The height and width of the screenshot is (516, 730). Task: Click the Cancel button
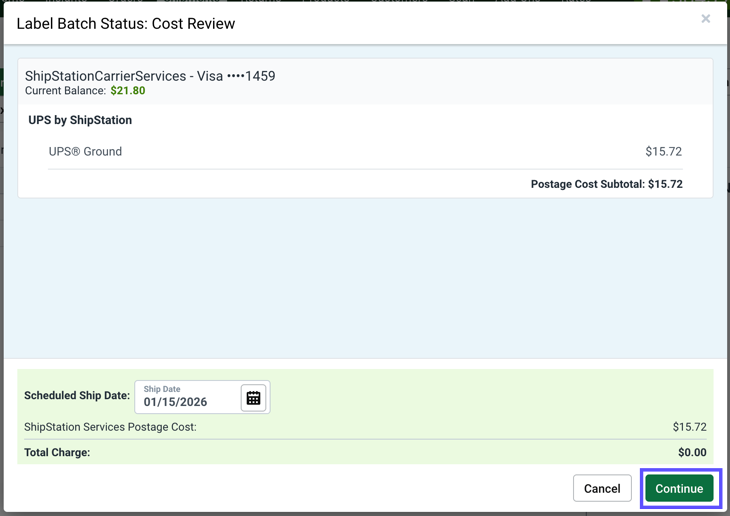point(602,488)
